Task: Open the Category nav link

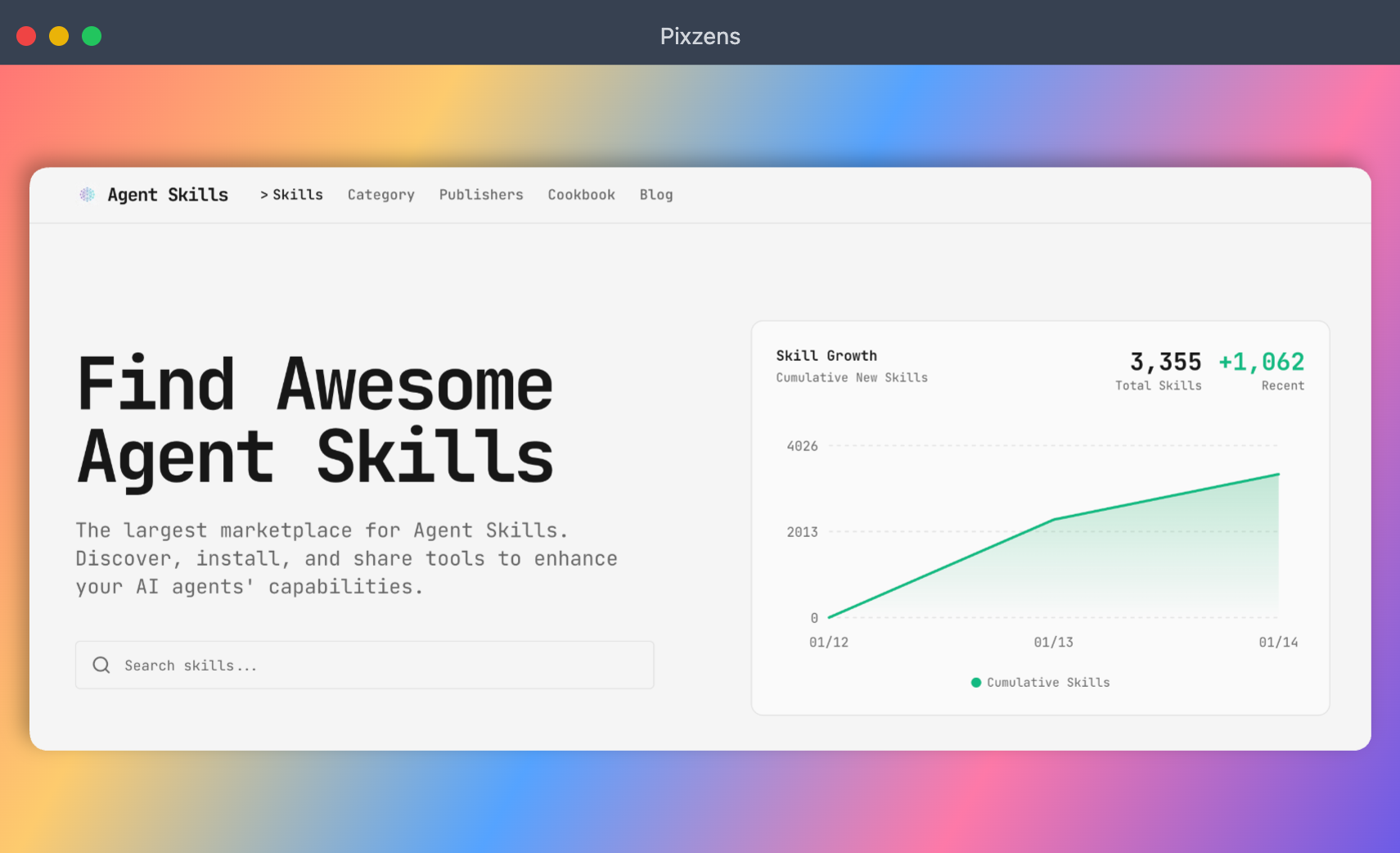Action: click(x=380, y=195)
